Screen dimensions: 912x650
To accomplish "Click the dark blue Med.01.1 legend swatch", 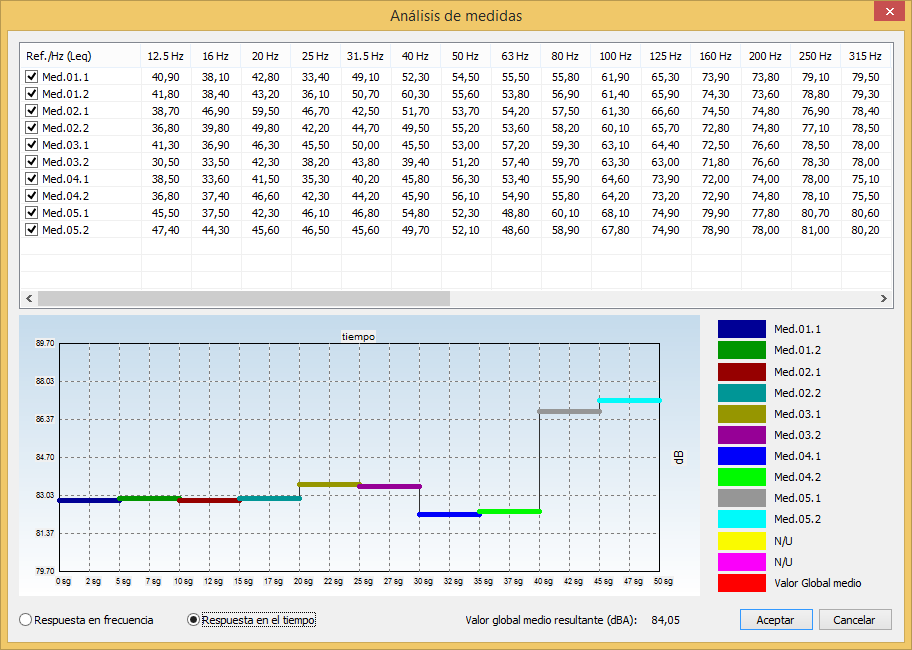I will pos(742,329).
